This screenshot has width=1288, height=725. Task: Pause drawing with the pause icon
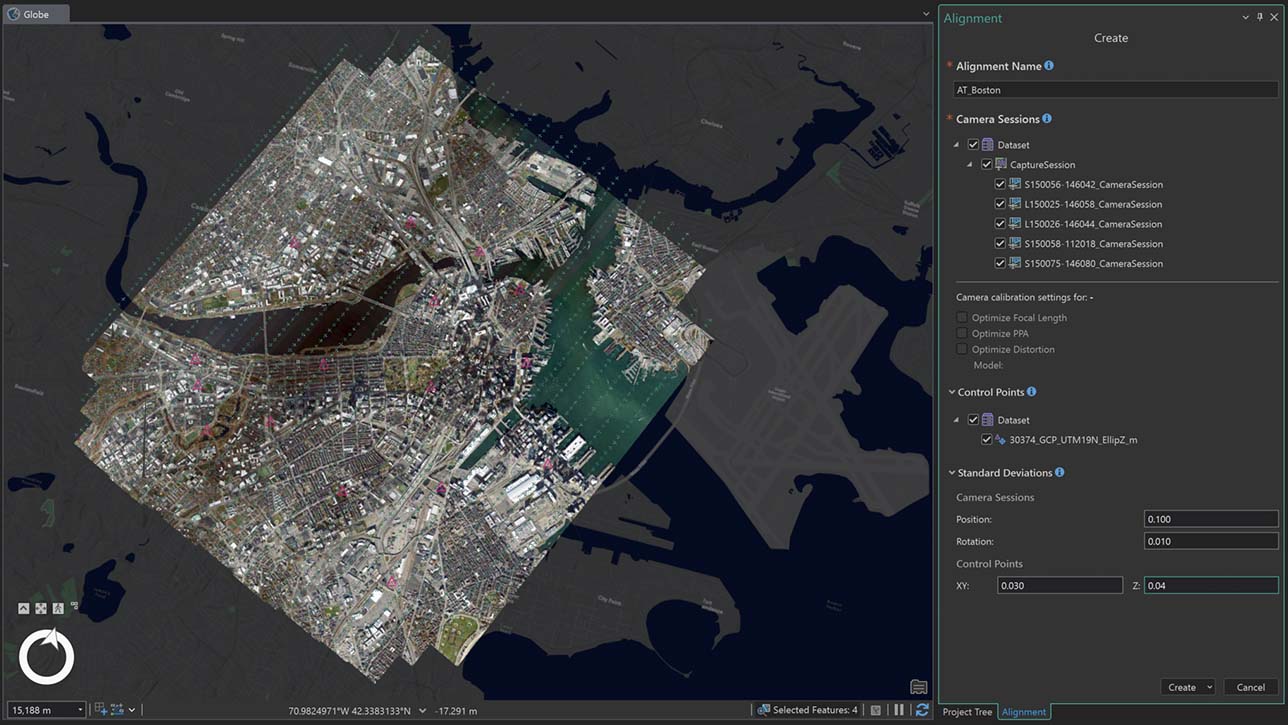[899, 710]
